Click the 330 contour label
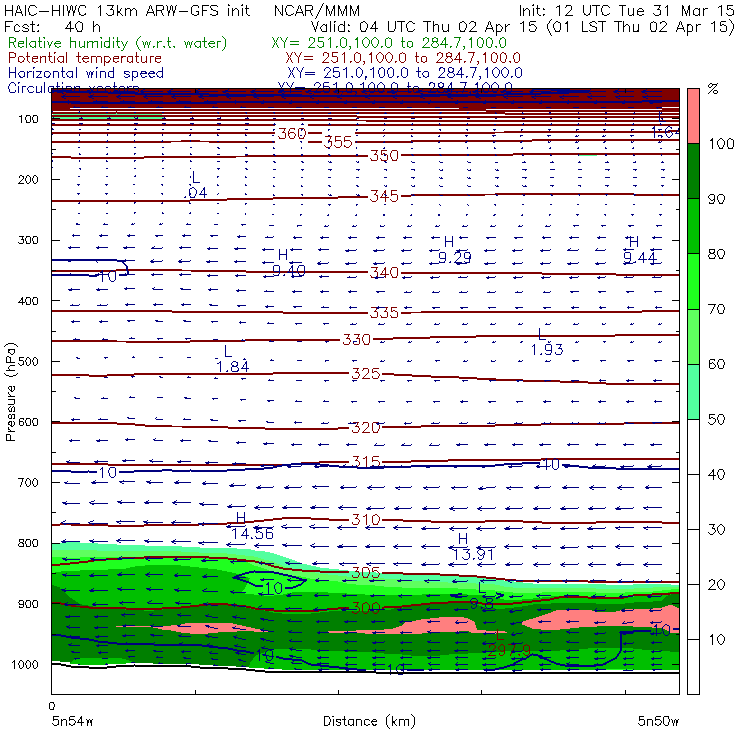 tap(356, 339)
